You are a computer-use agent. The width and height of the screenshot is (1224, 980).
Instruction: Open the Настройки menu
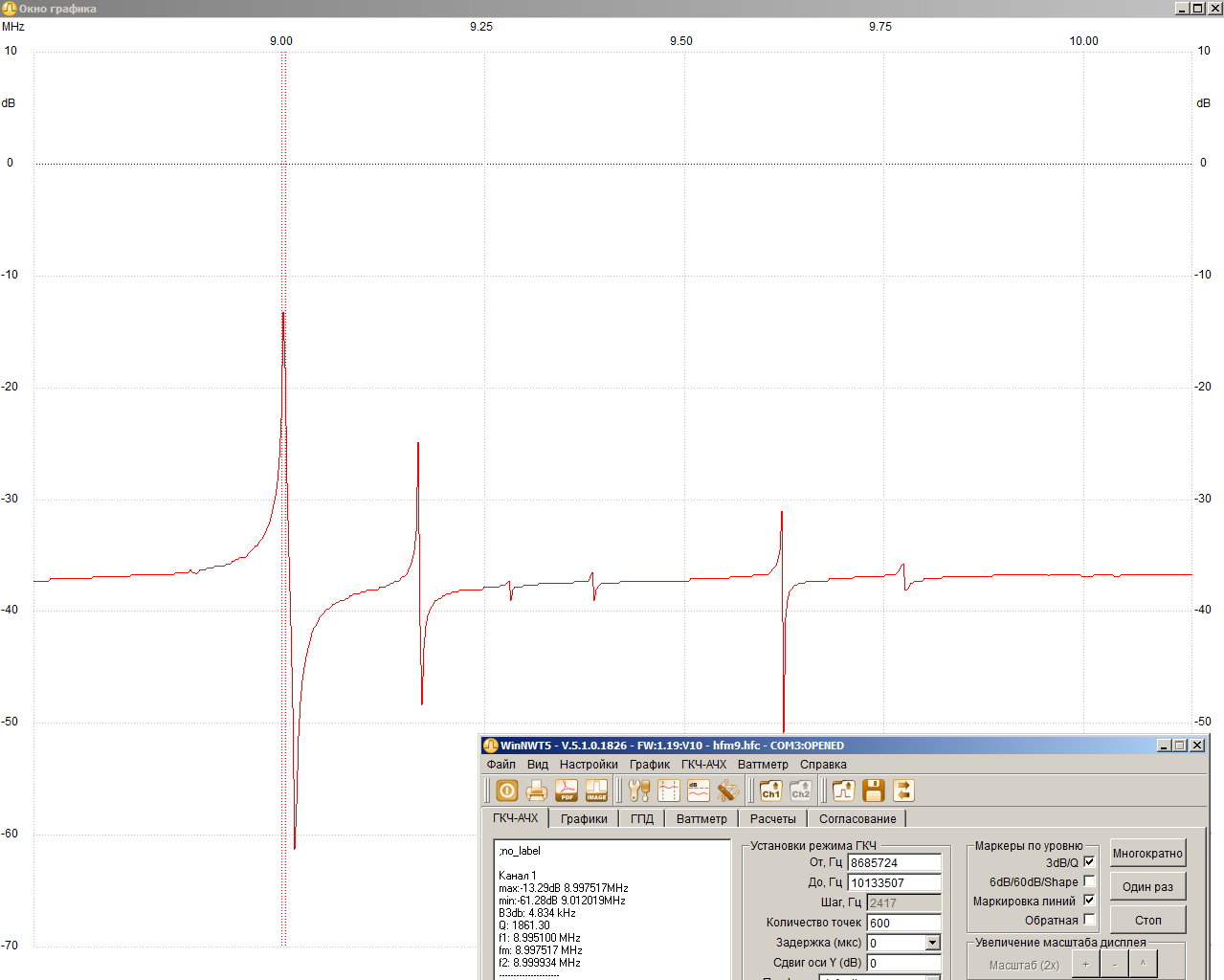tap(589, 765)
